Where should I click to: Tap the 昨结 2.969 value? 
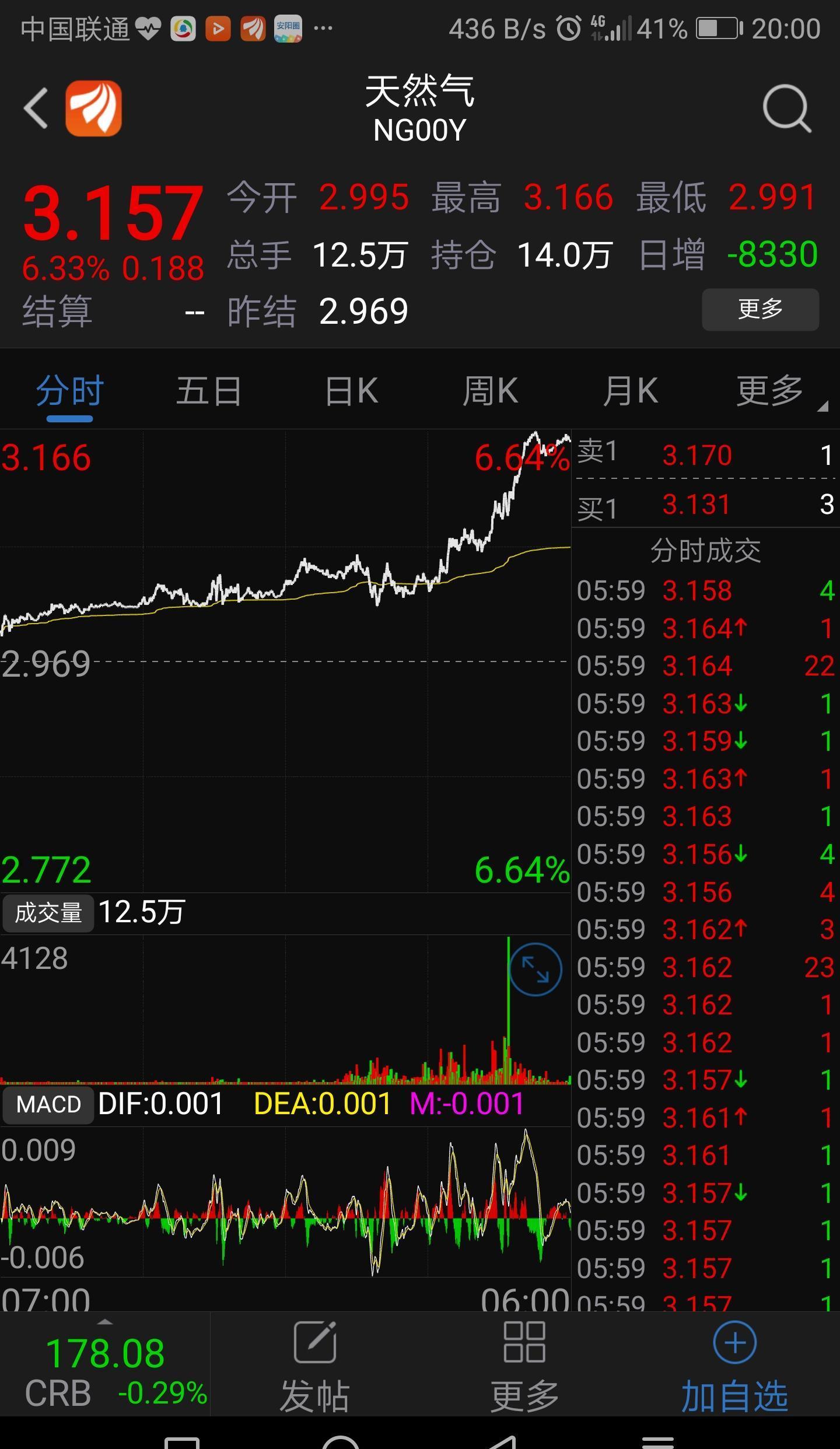tap(363, 311)
